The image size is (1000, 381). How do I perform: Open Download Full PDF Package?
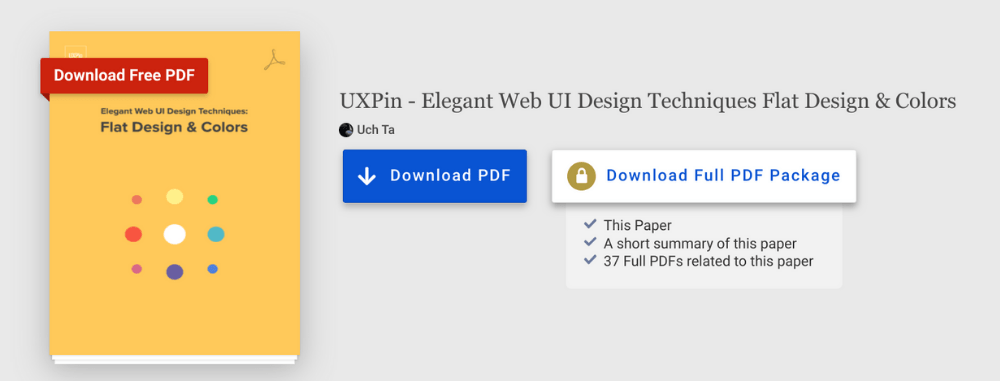coord(704,176)
